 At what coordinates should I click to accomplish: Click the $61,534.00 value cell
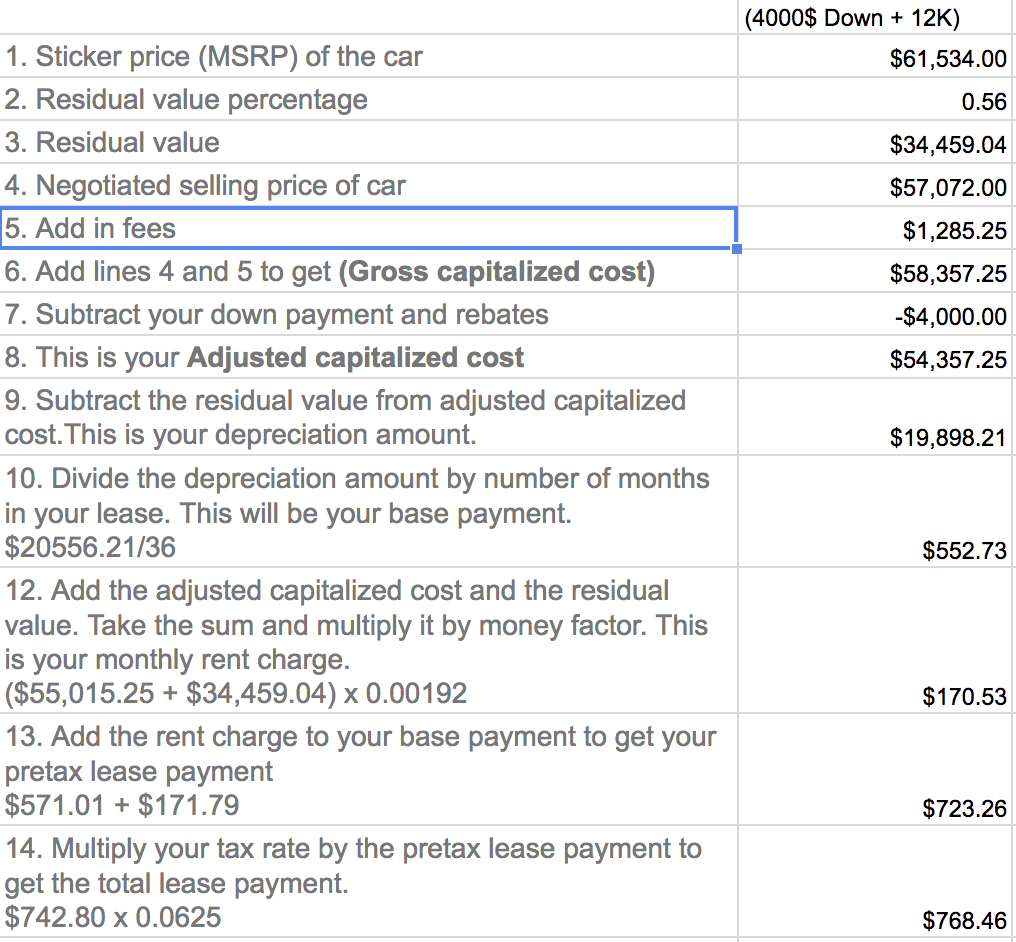point(874,56)
